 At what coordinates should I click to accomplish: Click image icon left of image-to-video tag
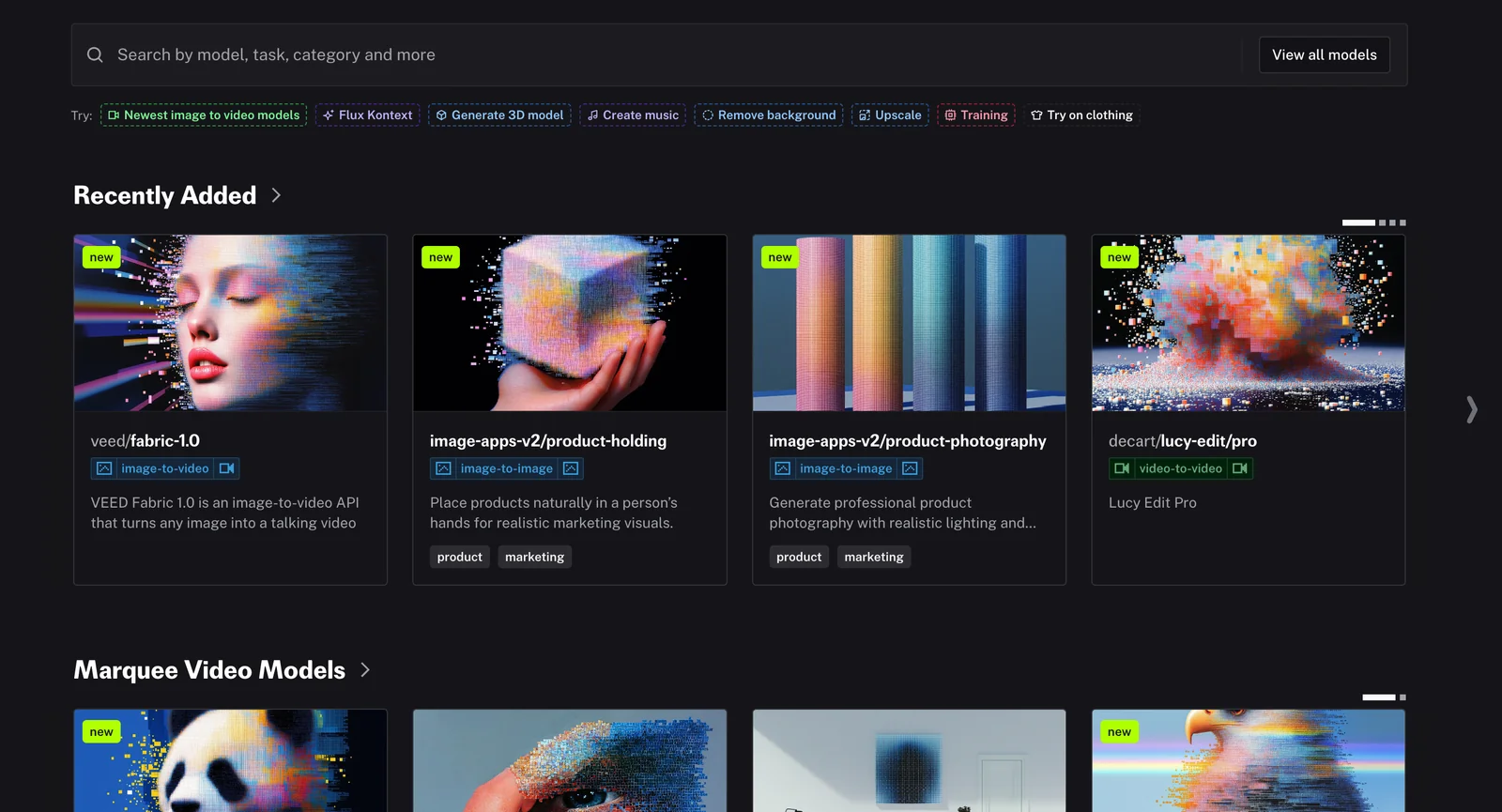pos(104,468)
